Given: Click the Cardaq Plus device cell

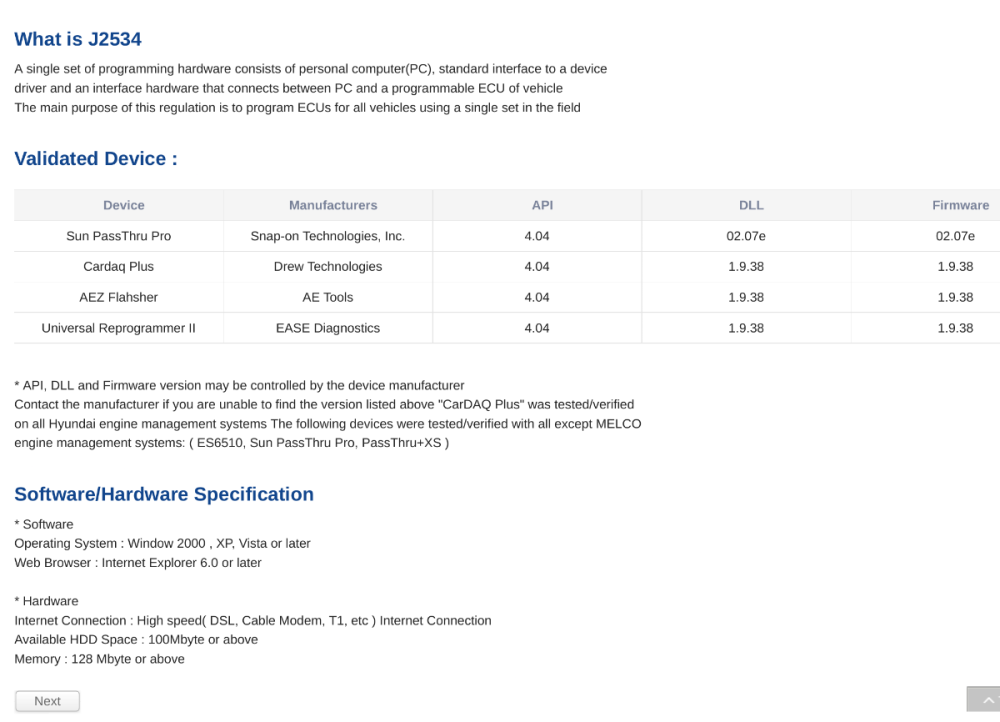Looking at the screenshot, I should [119, 267].
